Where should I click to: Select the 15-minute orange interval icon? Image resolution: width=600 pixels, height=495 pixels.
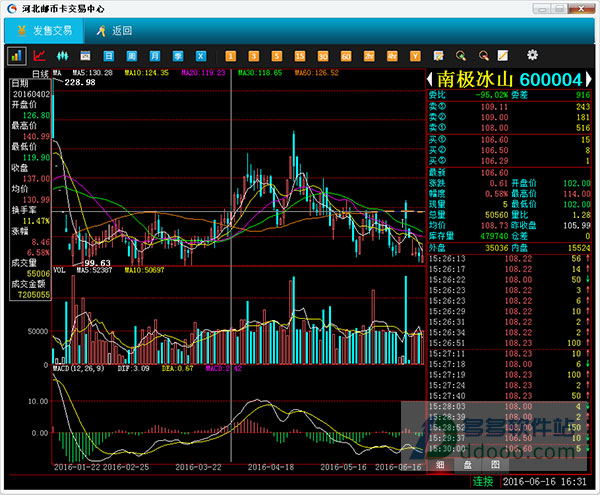(x=300, y=56)
